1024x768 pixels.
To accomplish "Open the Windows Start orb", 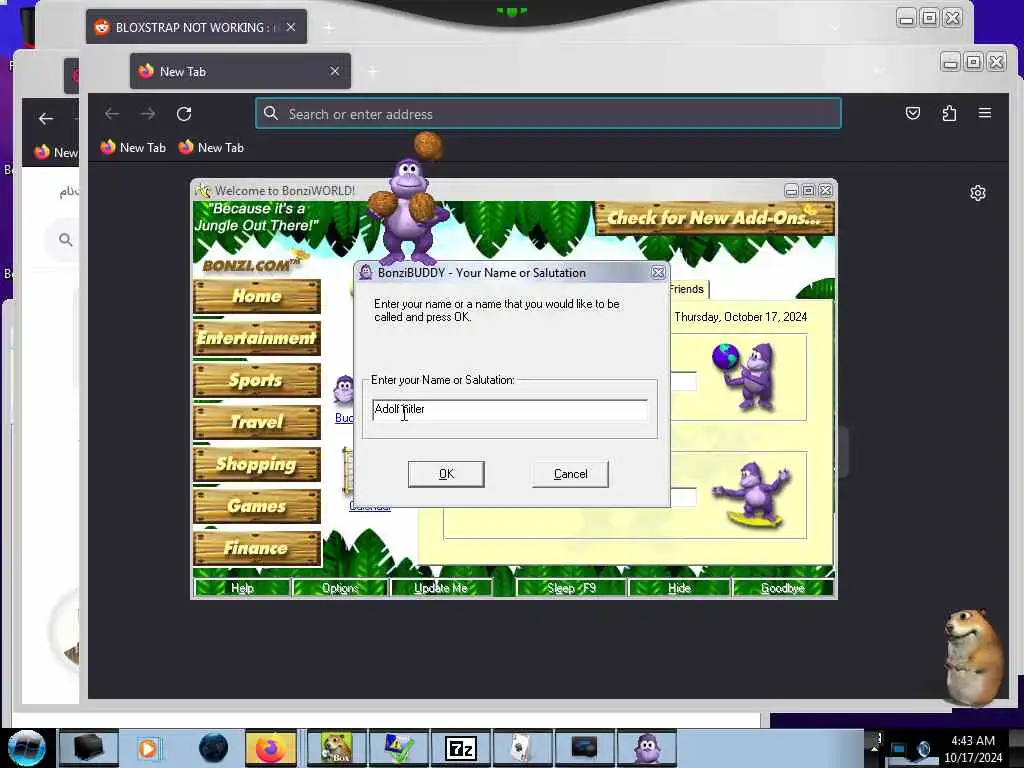I will 26,748.
